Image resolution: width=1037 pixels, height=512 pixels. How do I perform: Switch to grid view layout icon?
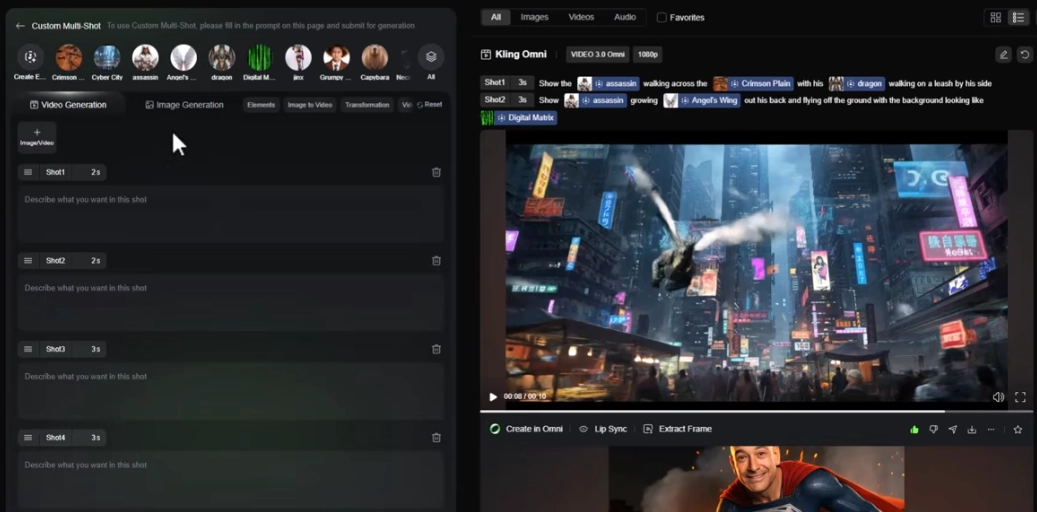(995, 17)
